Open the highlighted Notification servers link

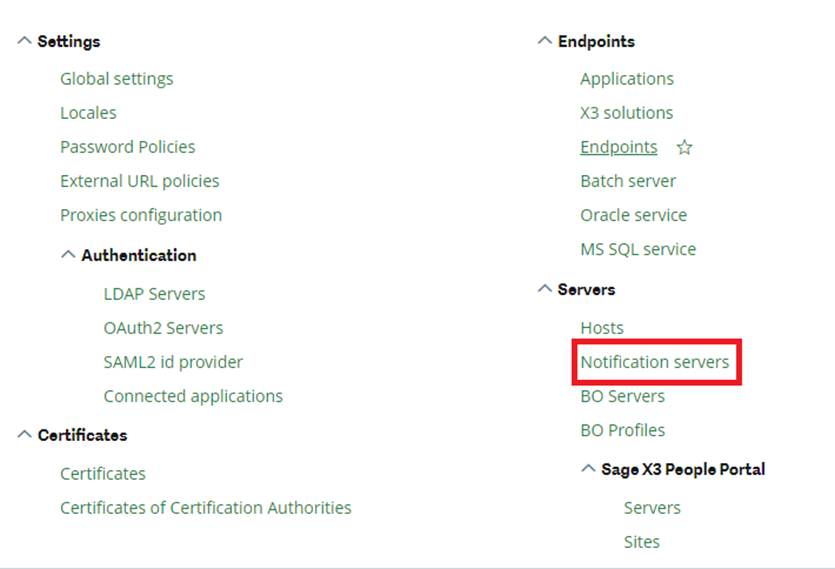pyautogui.click(x=654, y=362)
